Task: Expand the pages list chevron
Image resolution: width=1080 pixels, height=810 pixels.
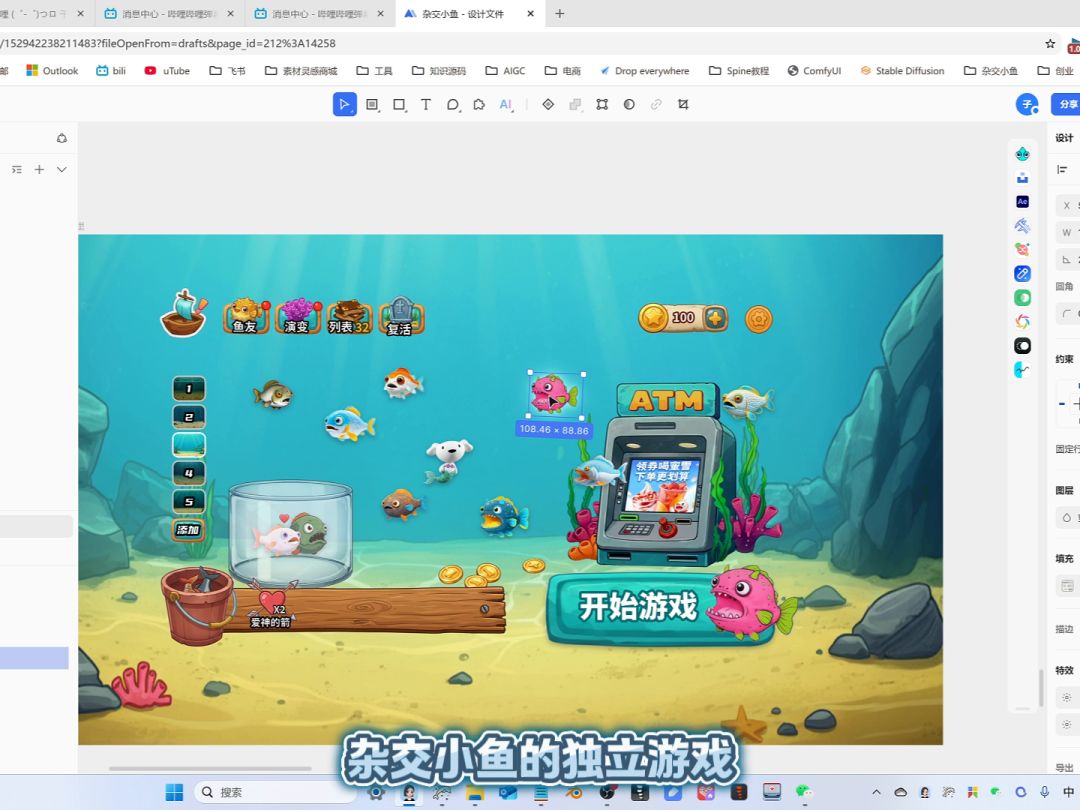Action: pos(62,170)
